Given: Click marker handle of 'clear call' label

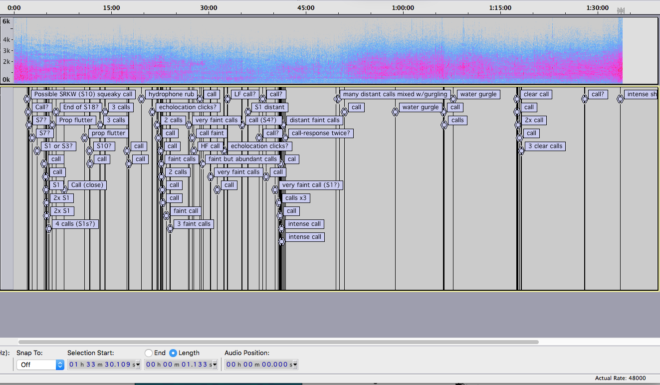Looking at the screenshot, I should 516,99.
